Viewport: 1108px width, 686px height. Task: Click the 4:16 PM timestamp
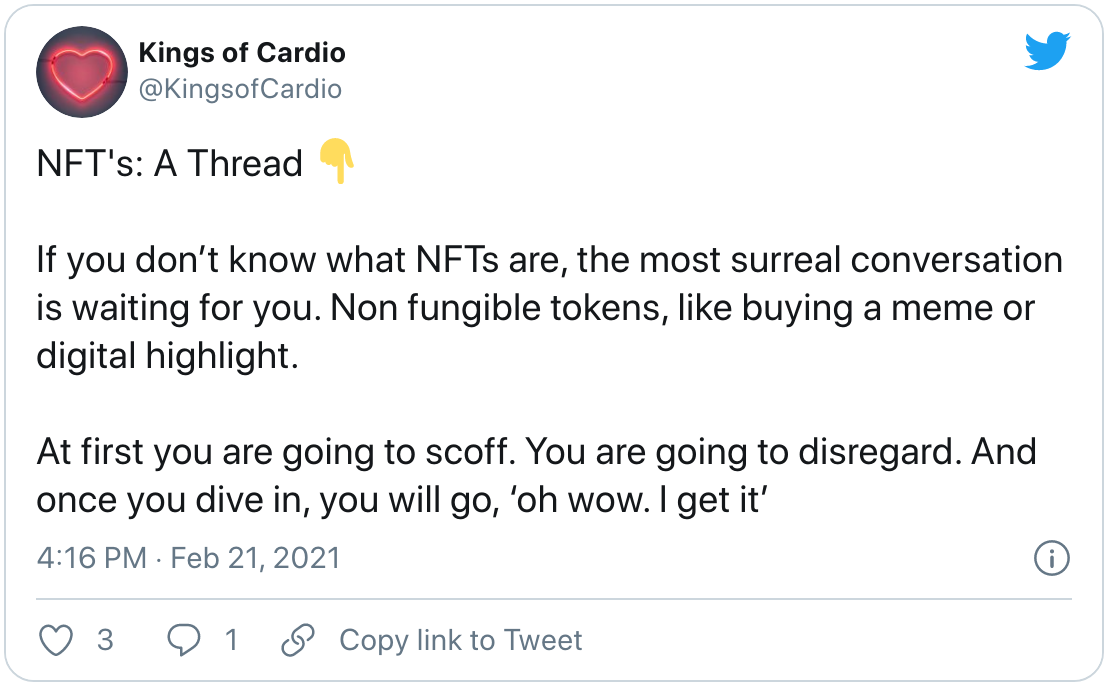[x=92, y=558]
